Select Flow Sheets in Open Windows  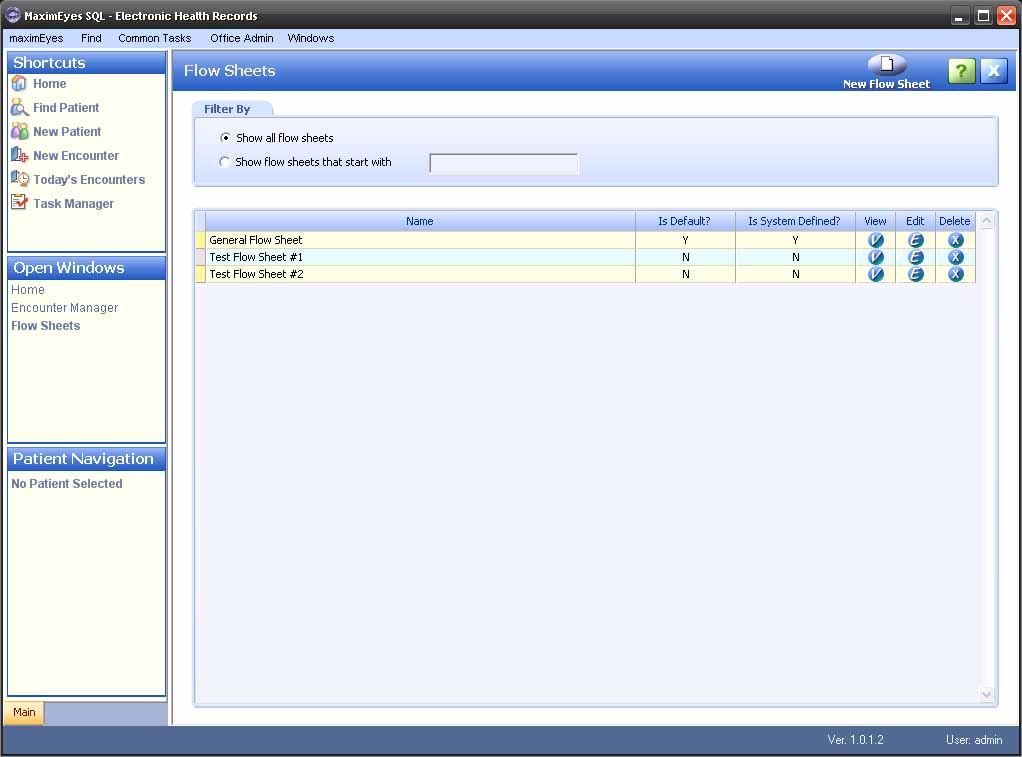pos(46,326)
